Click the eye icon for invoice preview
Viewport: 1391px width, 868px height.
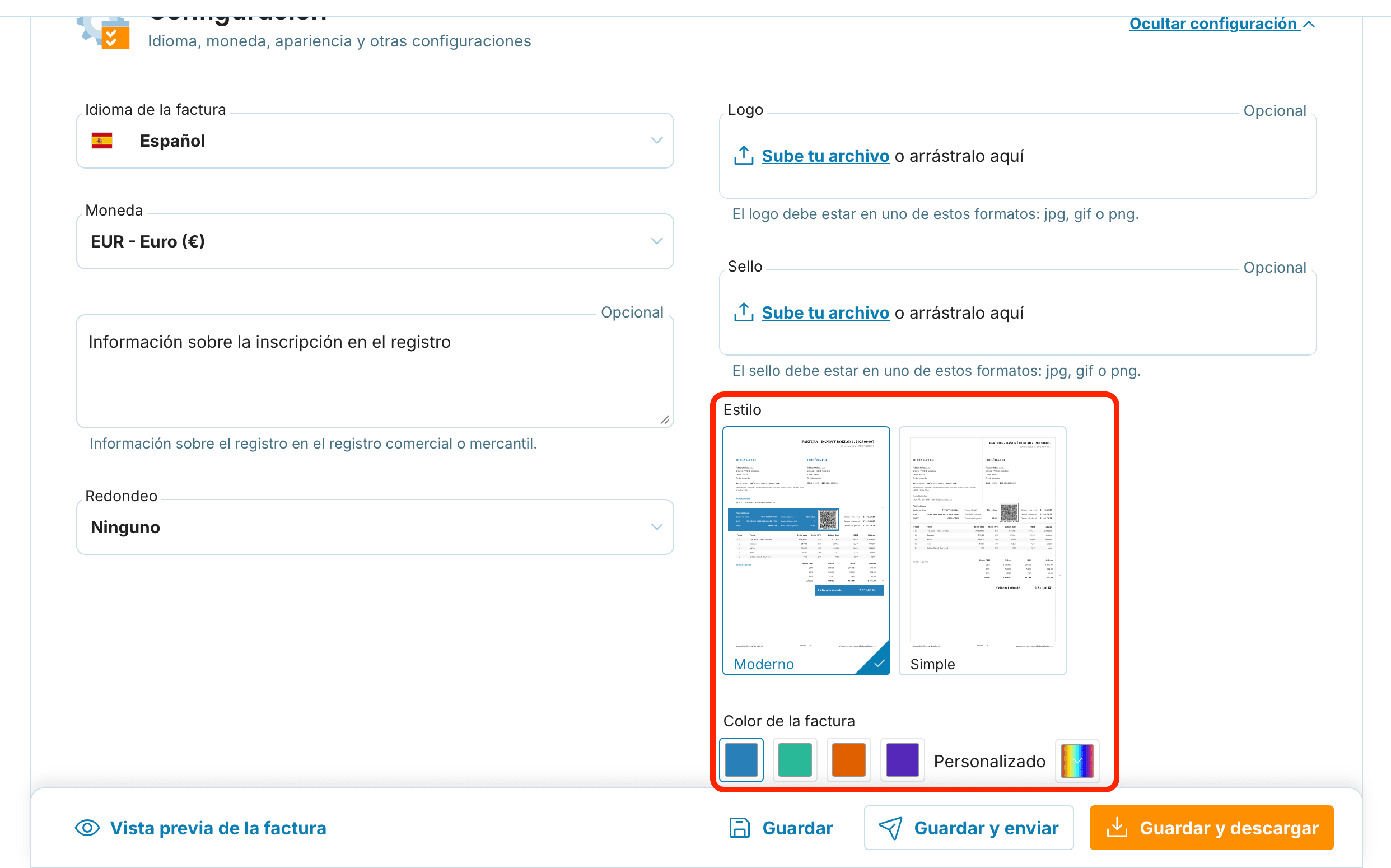pos(87,828)
